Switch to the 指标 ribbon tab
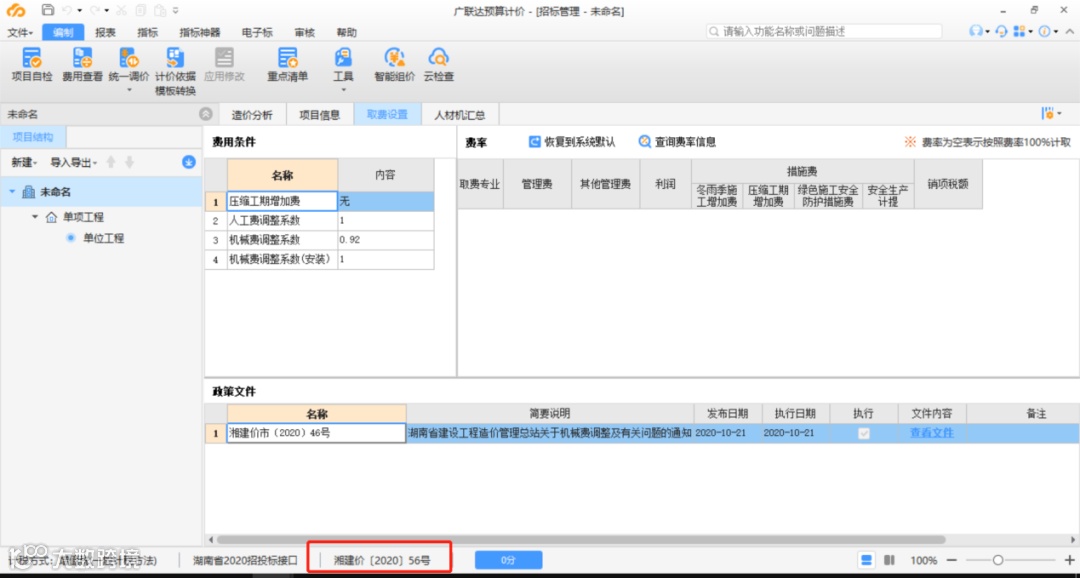 click(x=147, y=32)
